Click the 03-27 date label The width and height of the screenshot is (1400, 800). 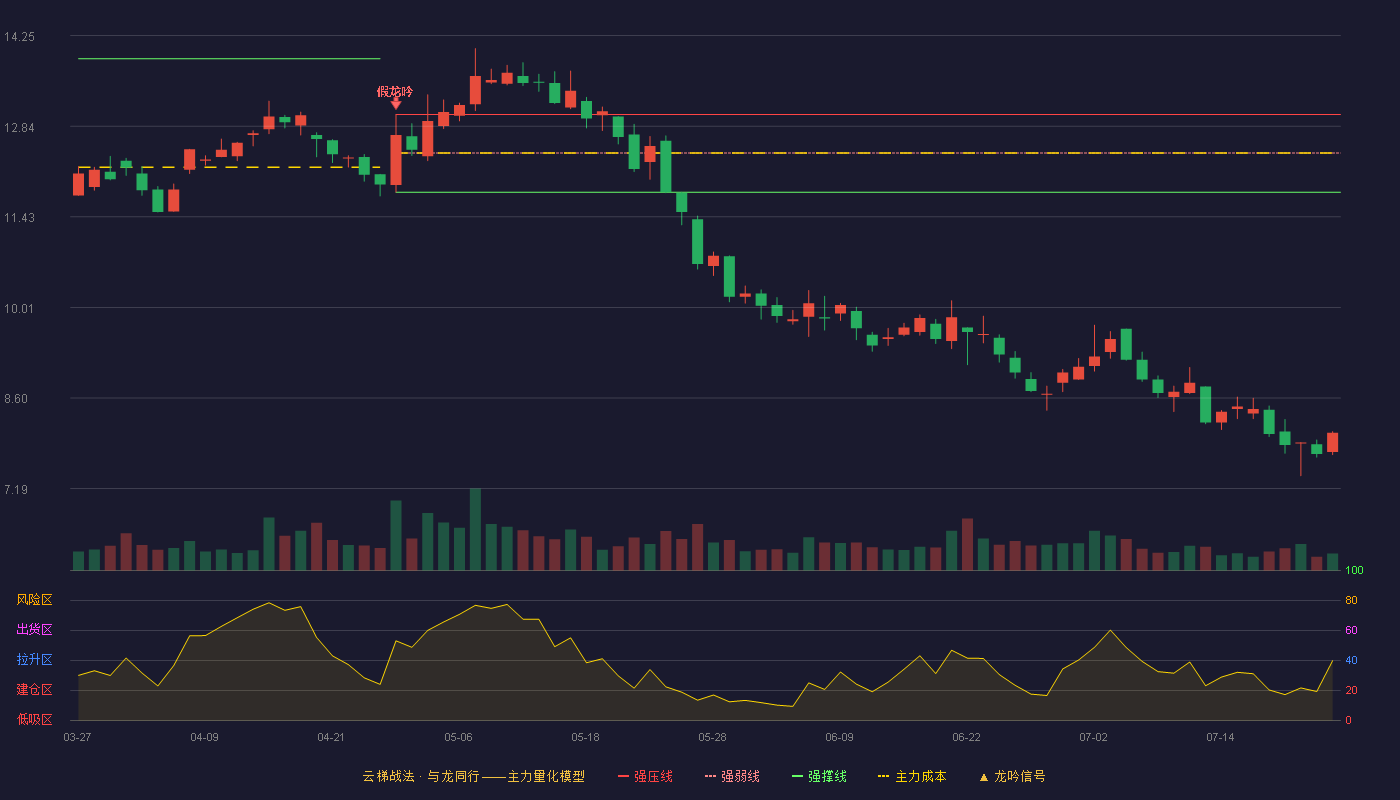(x=77, y=737)
